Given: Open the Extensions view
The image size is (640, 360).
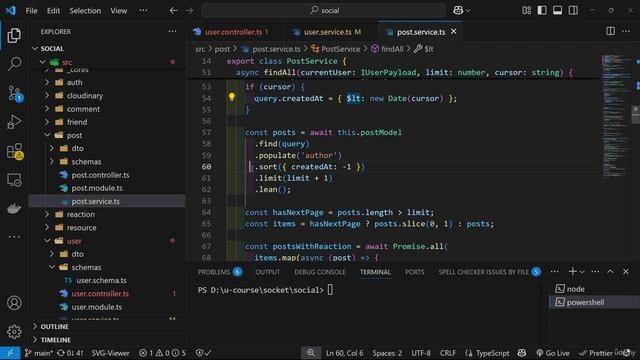Looking at the screenshot, I should tap(15, 151).
